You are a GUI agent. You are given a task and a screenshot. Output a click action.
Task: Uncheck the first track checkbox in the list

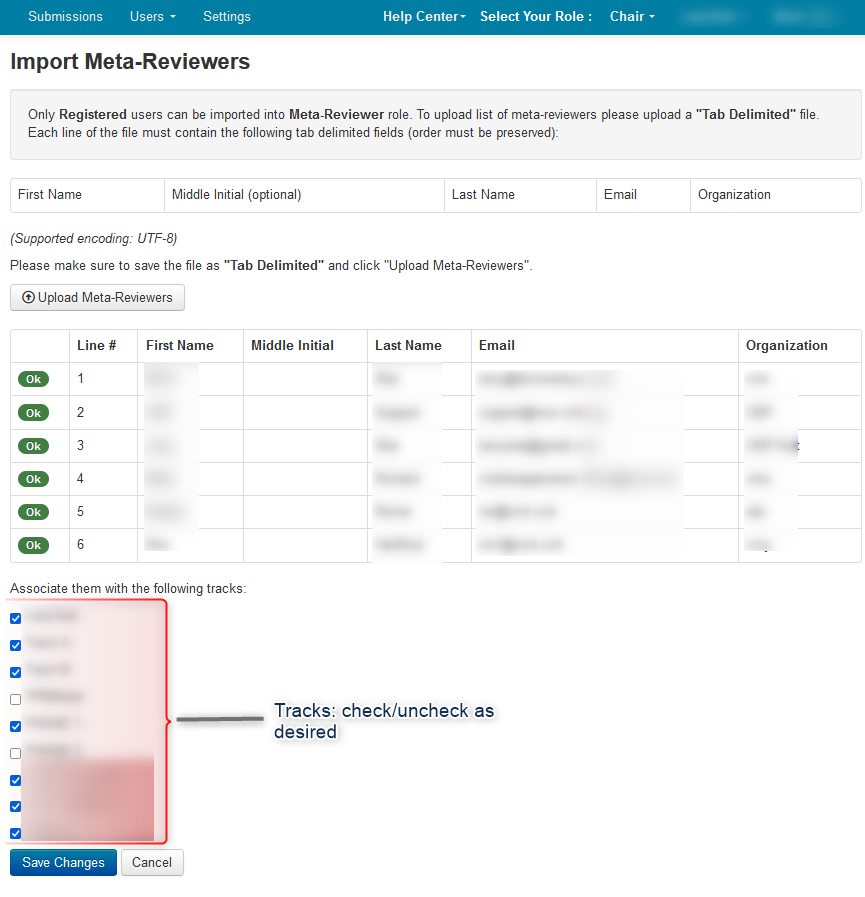[x=15, y=618]
